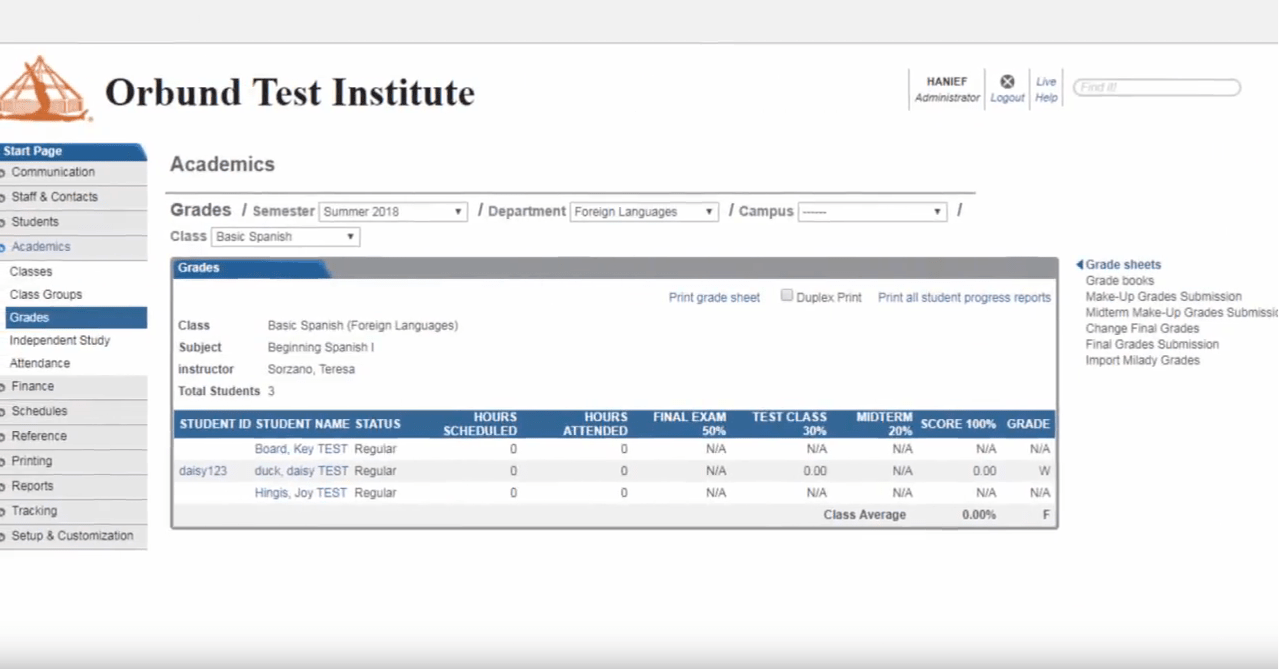The image size is (1279, 669).
Task: Click the arrow icon beside Setup & Customization
Action: pos(6,536)
